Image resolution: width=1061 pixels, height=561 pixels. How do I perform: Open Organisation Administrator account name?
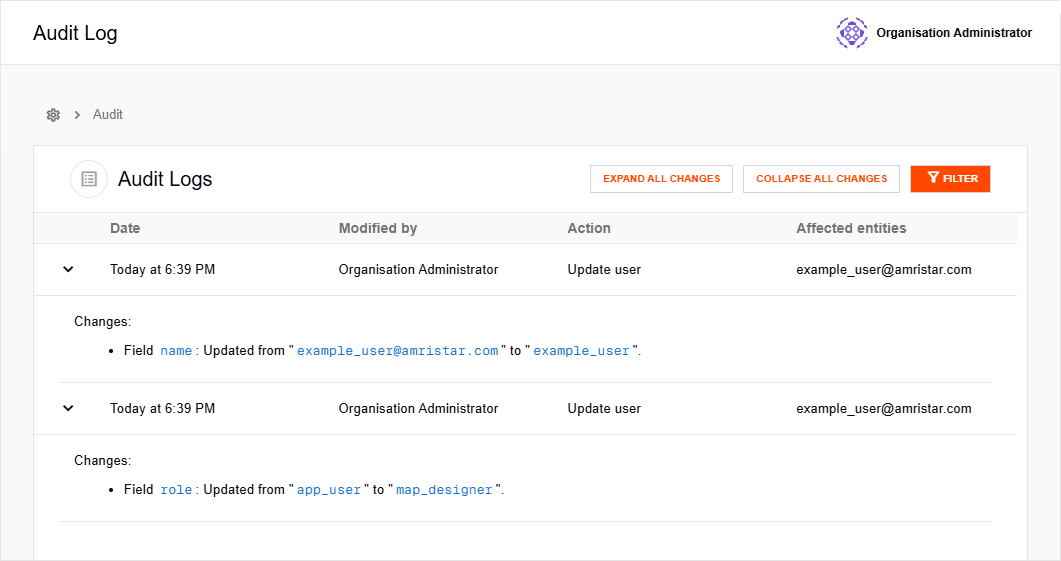(953, 32)
